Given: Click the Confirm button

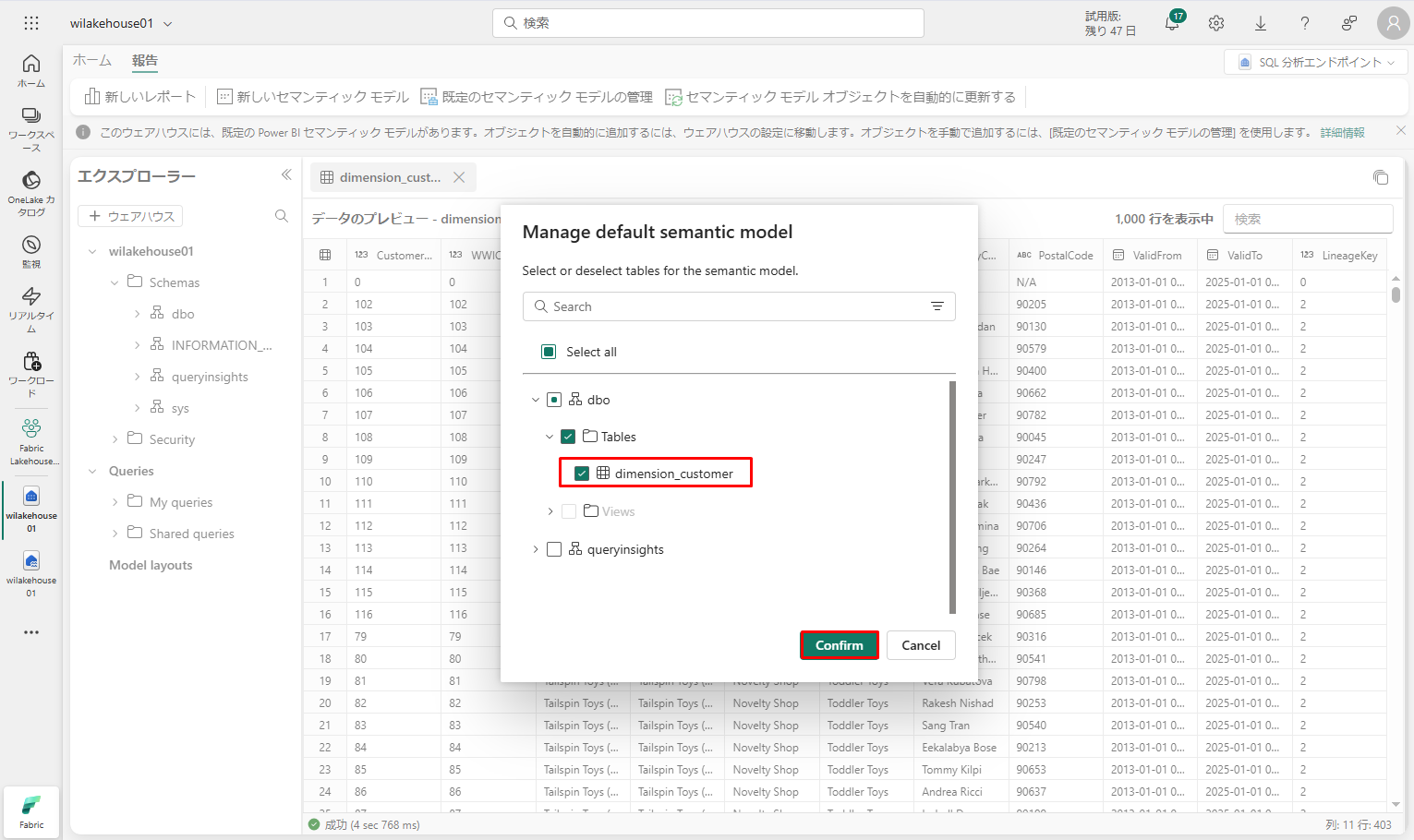Looking at the screenshot, I should point(839,645).
